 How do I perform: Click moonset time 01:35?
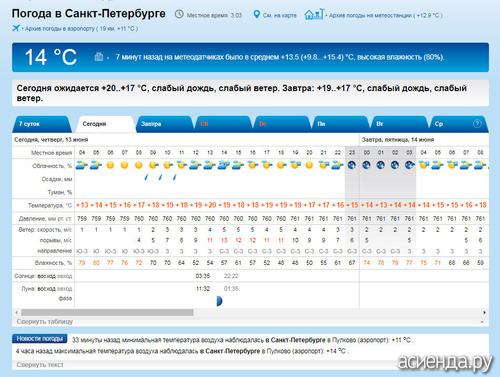231,289
